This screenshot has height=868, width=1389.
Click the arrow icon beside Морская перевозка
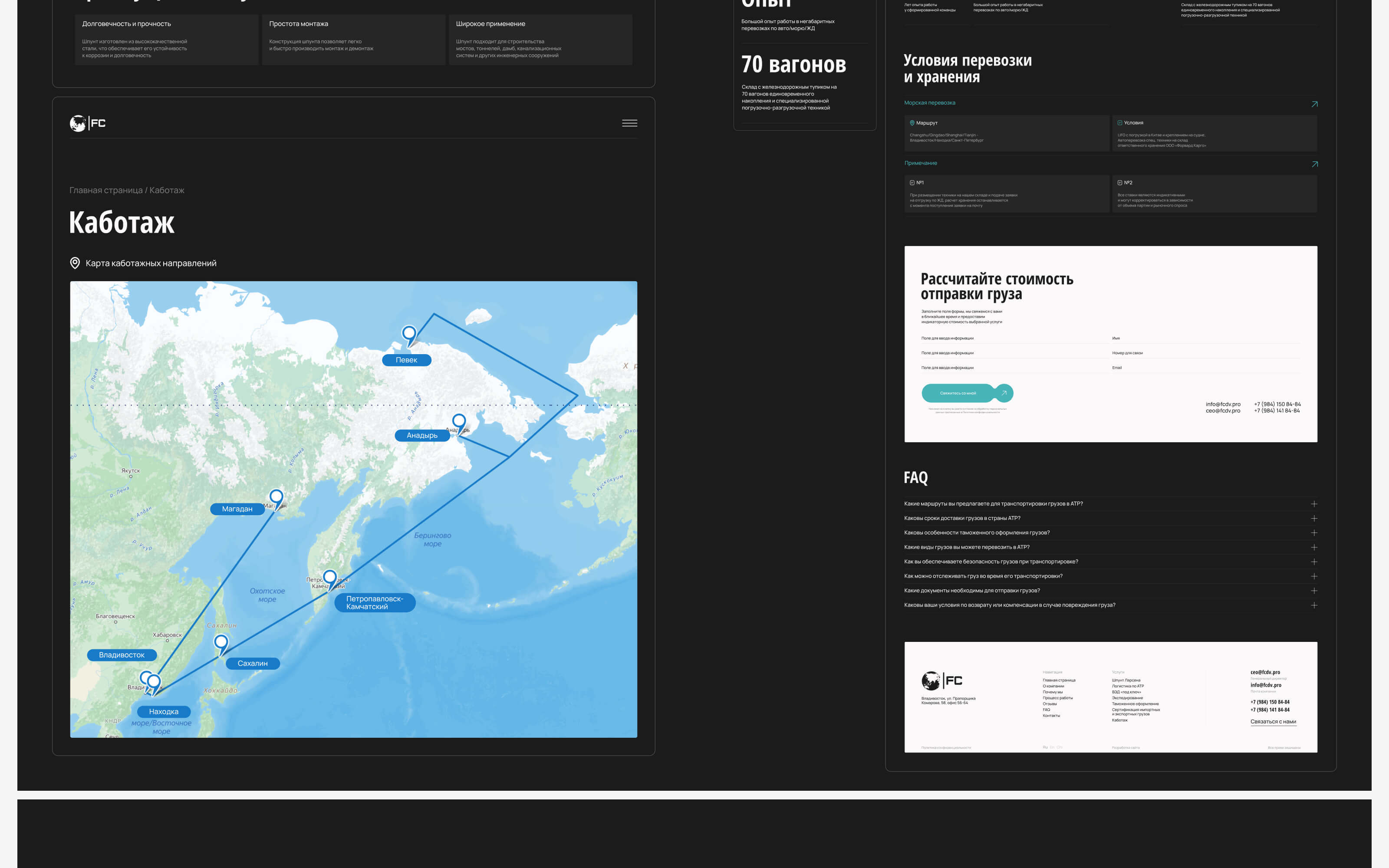(x=1314, y=104)
